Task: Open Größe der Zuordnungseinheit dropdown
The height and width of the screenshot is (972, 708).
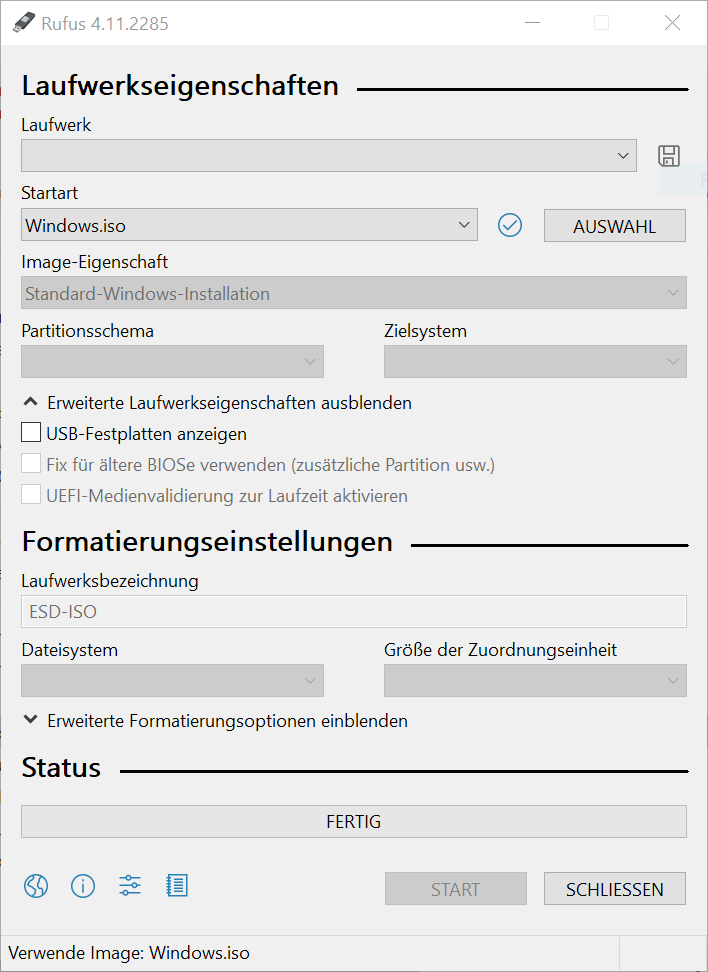Action: point(535,681)
